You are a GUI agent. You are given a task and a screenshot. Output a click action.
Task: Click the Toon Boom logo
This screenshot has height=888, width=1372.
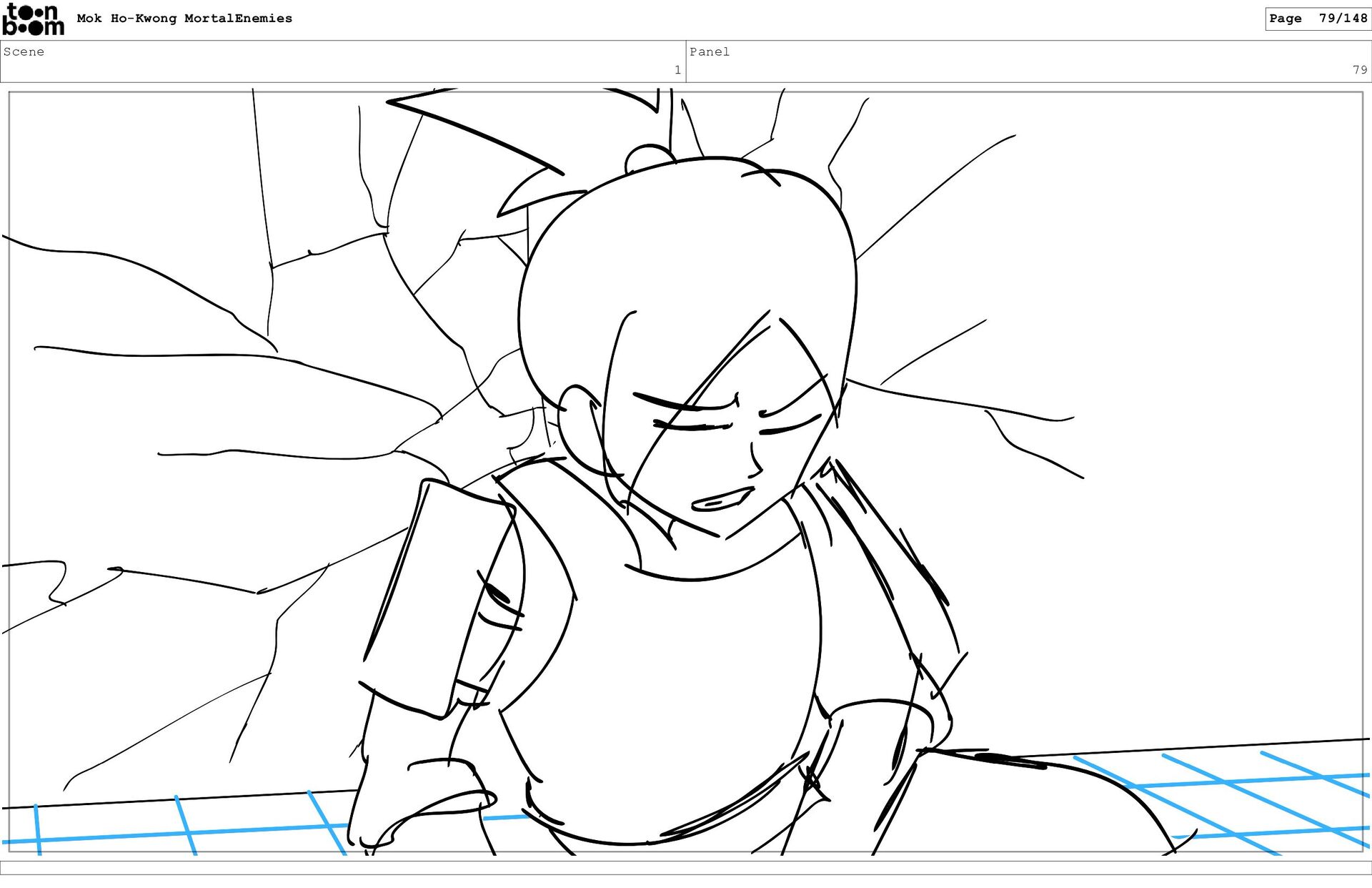coord(33,19)
